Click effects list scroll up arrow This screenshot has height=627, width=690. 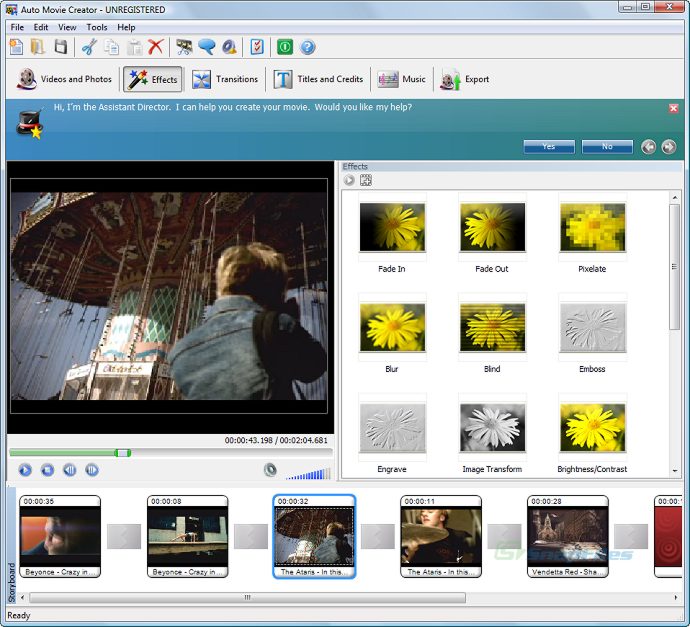coord(675,198)
